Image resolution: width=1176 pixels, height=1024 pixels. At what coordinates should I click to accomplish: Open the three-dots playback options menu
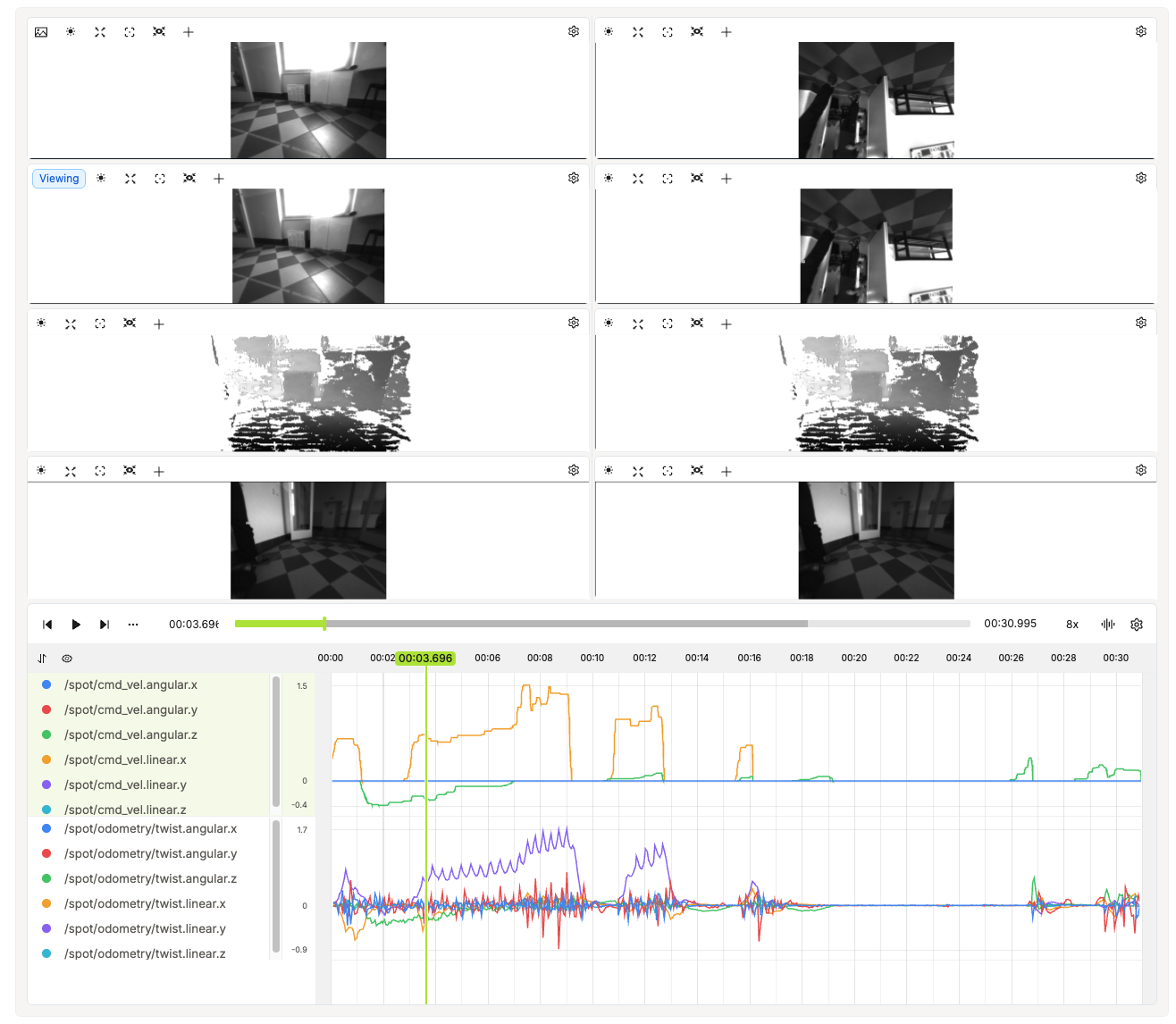tap(133, 625)
